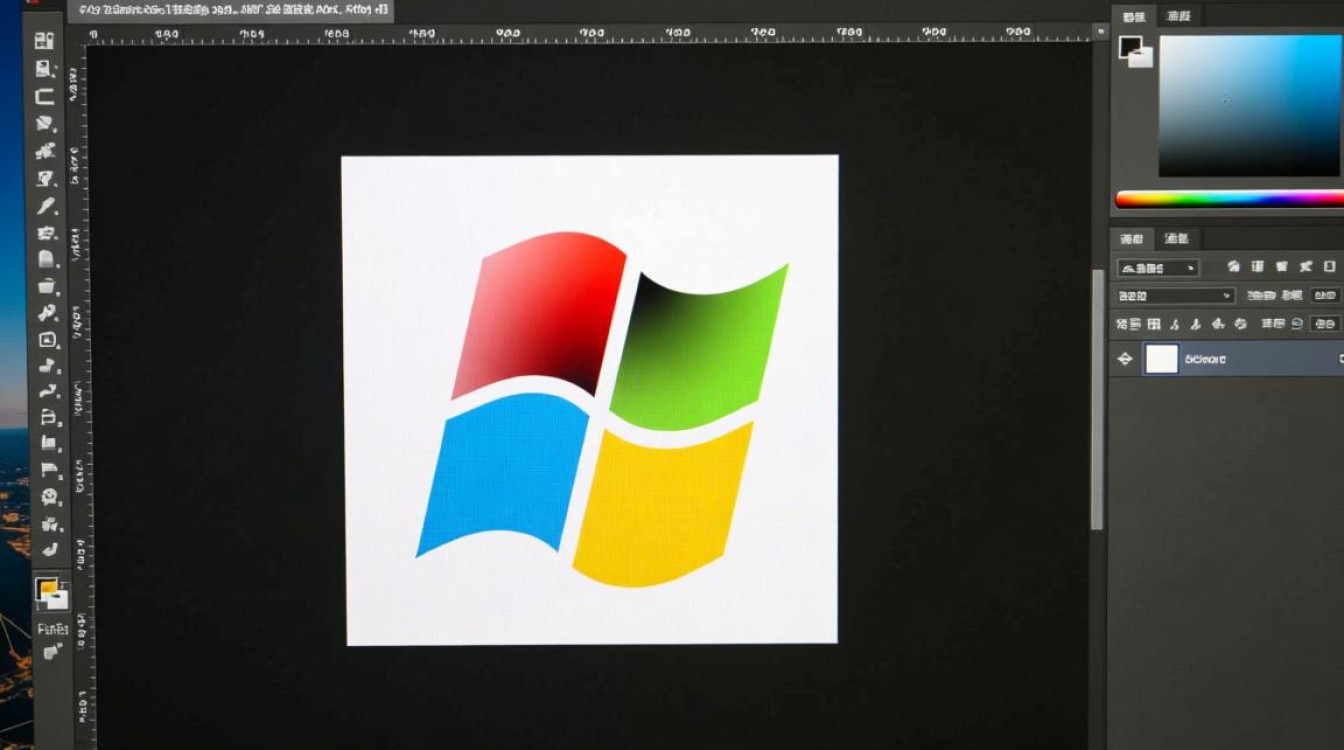
Task: Open the blend mode dropdown in layers panel
Action: [x=1175, y=296]
